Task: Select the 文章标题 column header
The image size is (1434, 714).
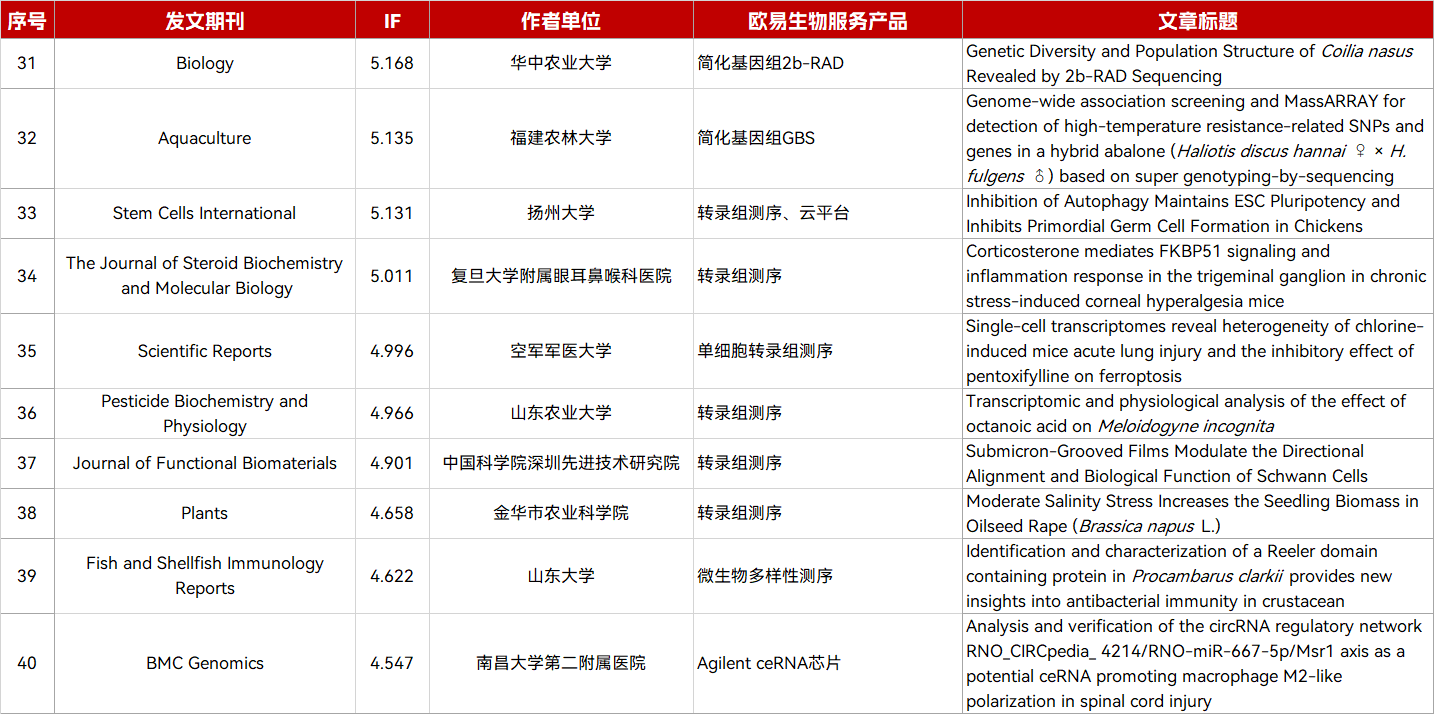Action: [x=1198, y=20]
